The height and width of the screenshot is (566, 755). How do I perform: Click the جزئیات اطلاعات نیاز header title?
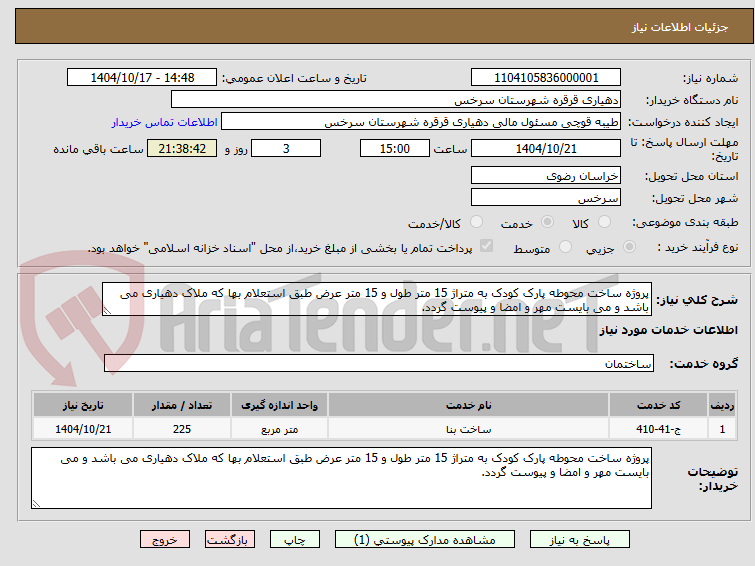(679, 27)
